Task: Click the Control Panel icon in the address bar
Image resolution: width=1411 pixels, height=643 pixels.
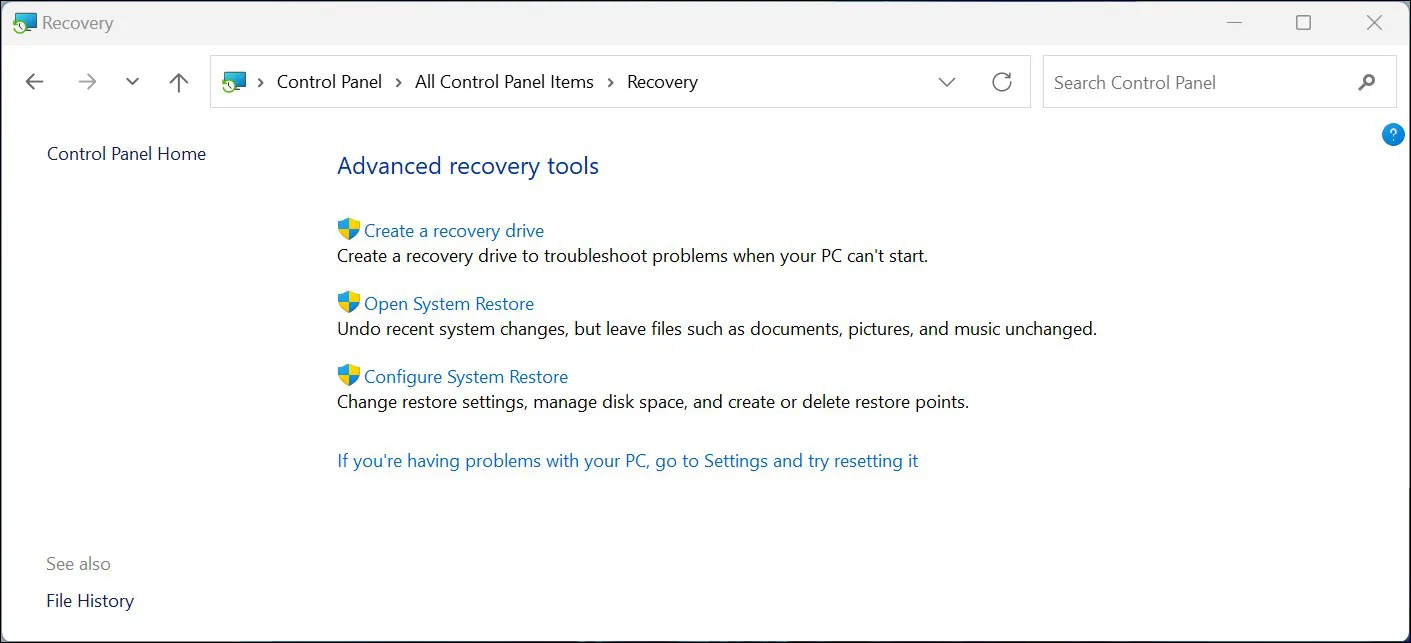Action: tap(234, 81)
